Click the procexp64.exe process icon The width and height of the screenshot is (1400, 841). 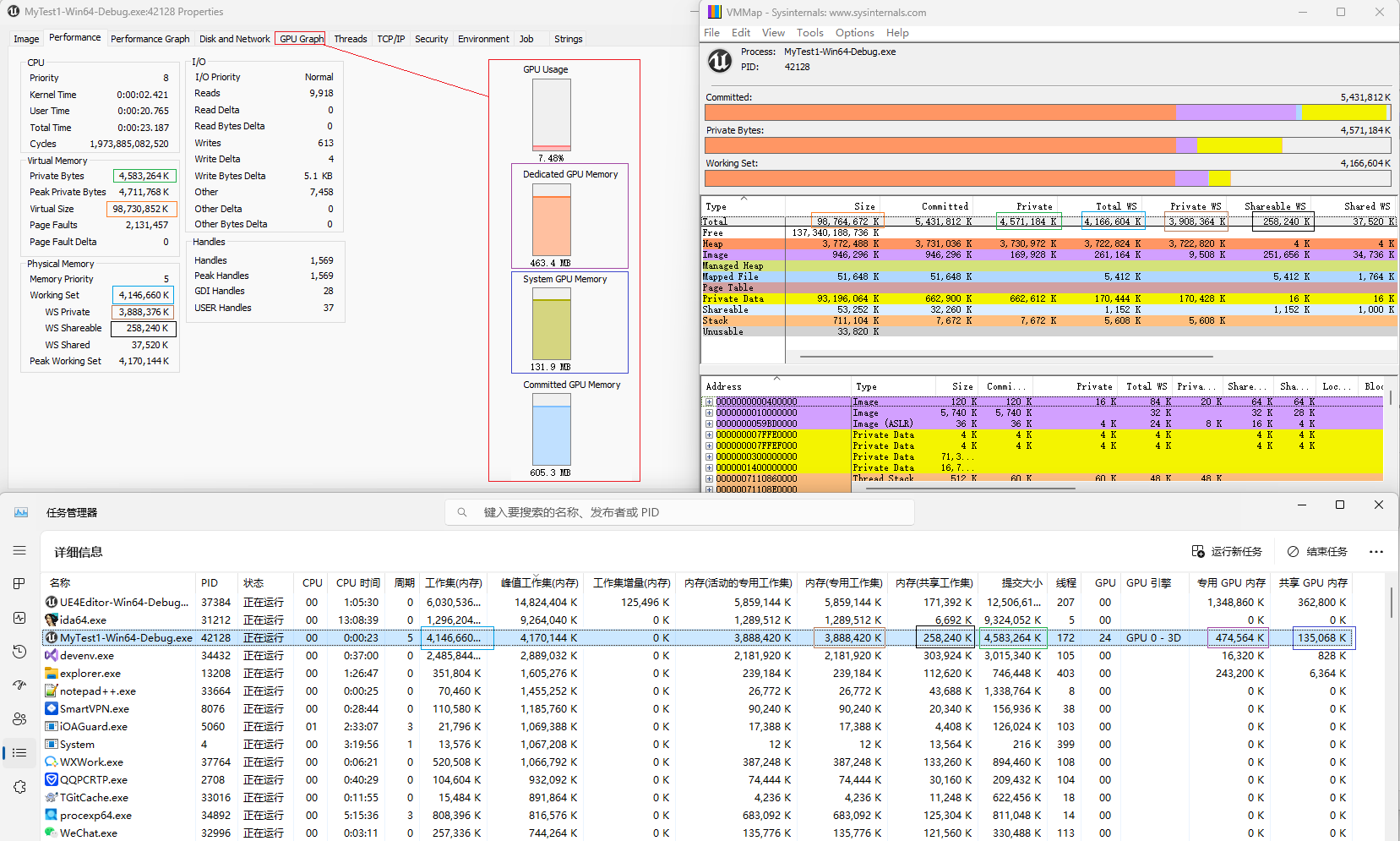pyautogui.click(x=52, y=815)
